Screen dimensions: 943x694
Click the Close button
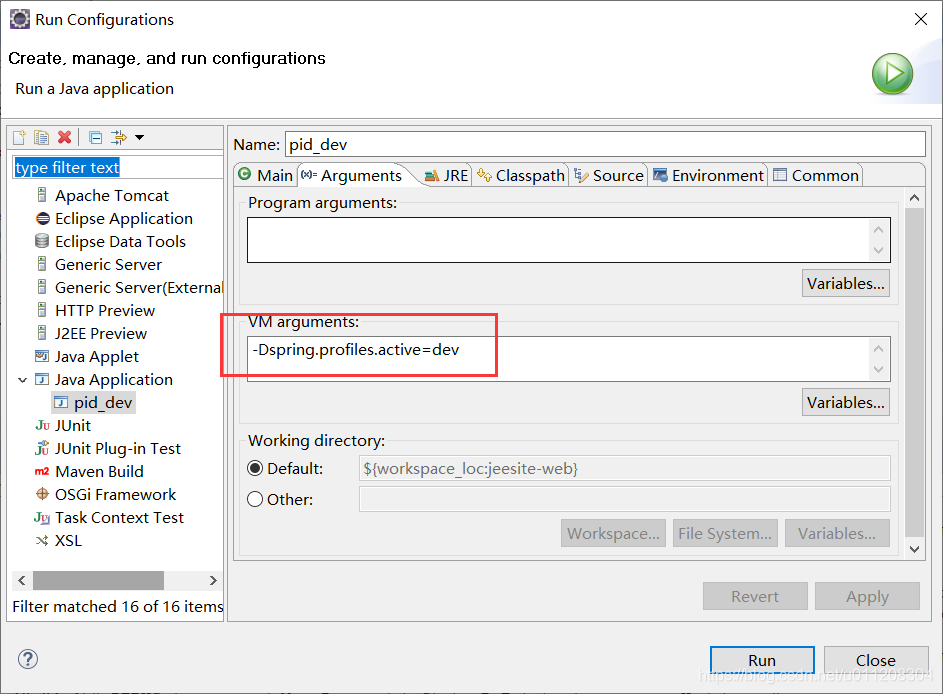876,660
